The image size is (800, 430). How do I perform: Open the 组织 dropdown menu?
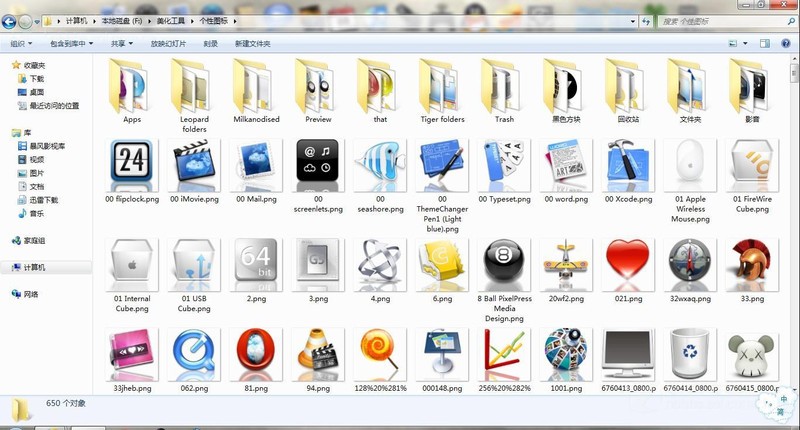tap(20, 44)
